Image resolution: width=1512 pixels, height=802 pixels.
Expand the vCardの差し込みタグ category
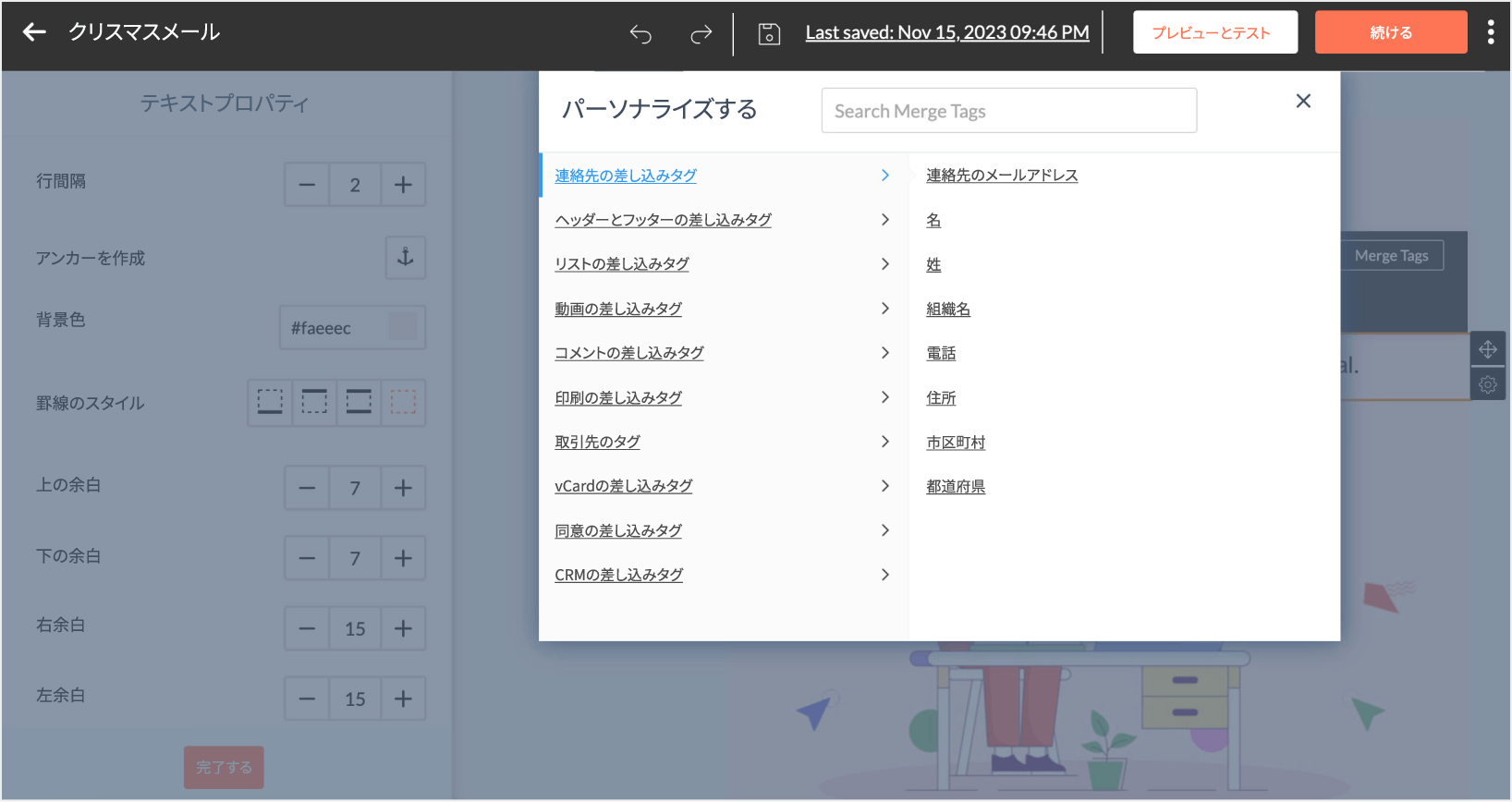point(623,486)
